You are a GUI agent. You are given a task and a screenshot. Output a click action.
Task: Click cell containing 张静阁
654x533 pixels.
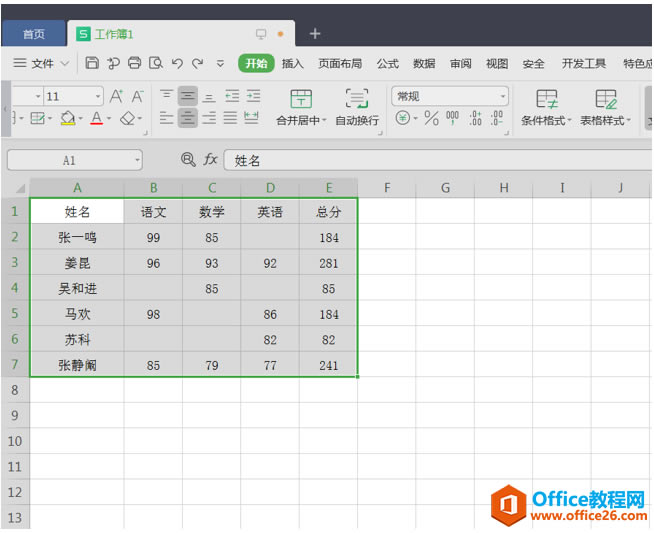[x=77, y=365]
